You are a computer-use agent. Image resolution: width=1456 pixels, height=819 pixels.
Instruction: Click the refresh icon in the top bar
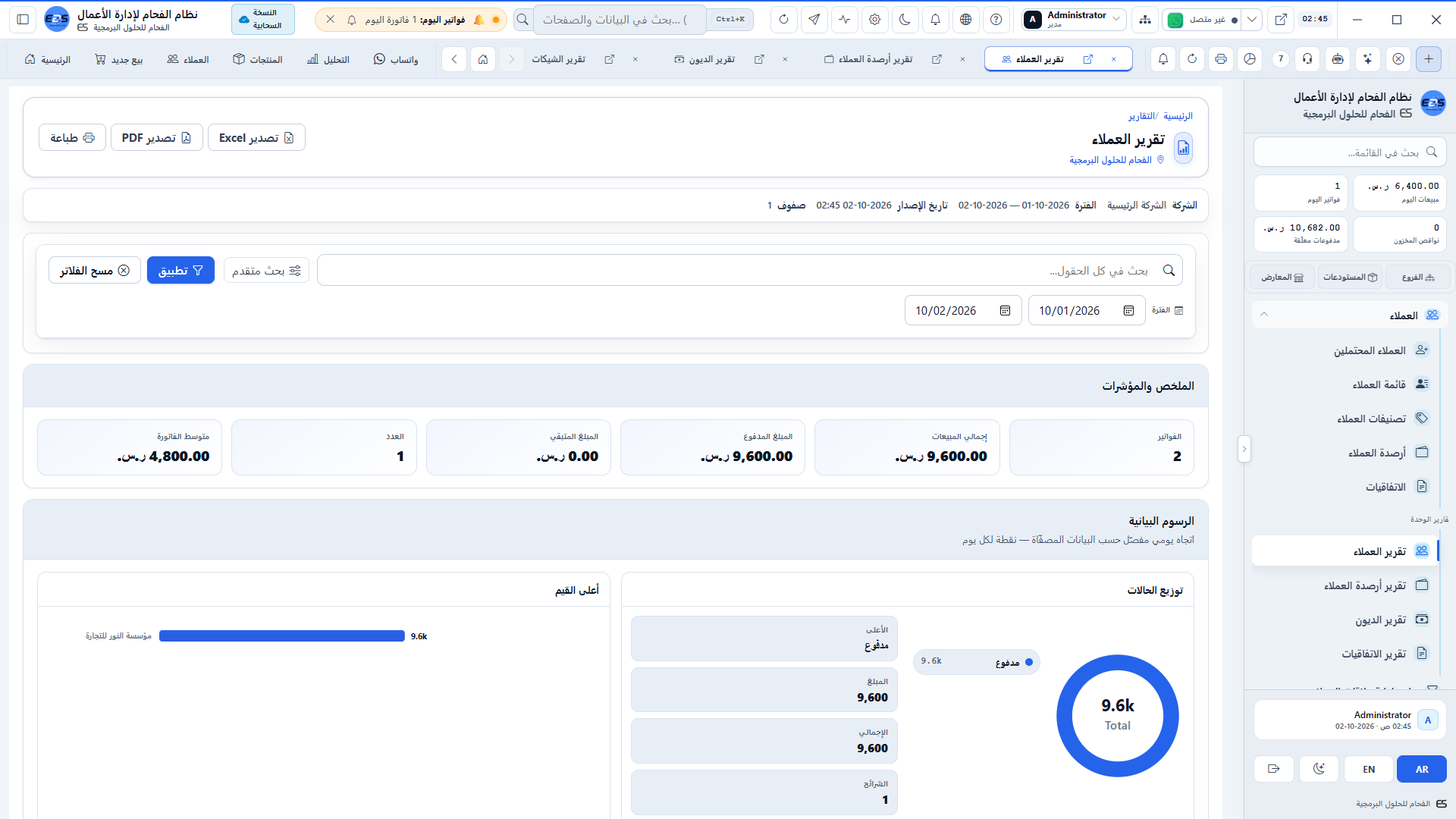(783, 20)
